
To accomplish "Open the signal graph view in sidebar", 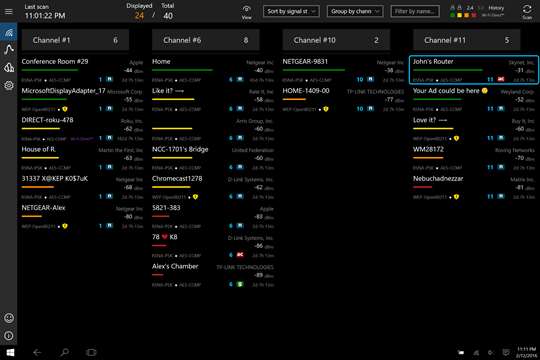I will point(9,50).
